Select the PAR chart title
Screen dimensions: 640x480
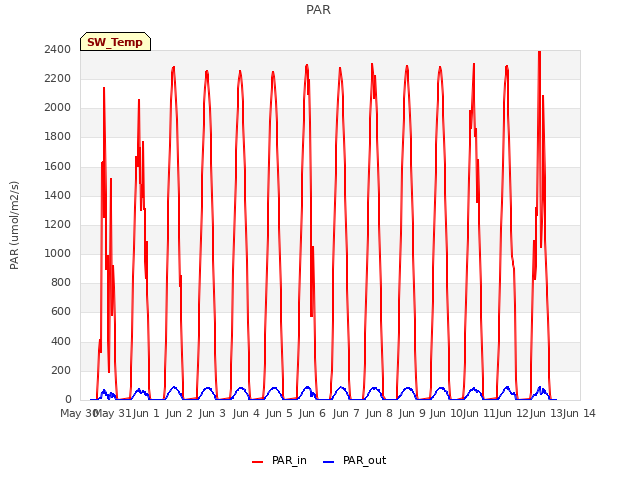(318, 10)
